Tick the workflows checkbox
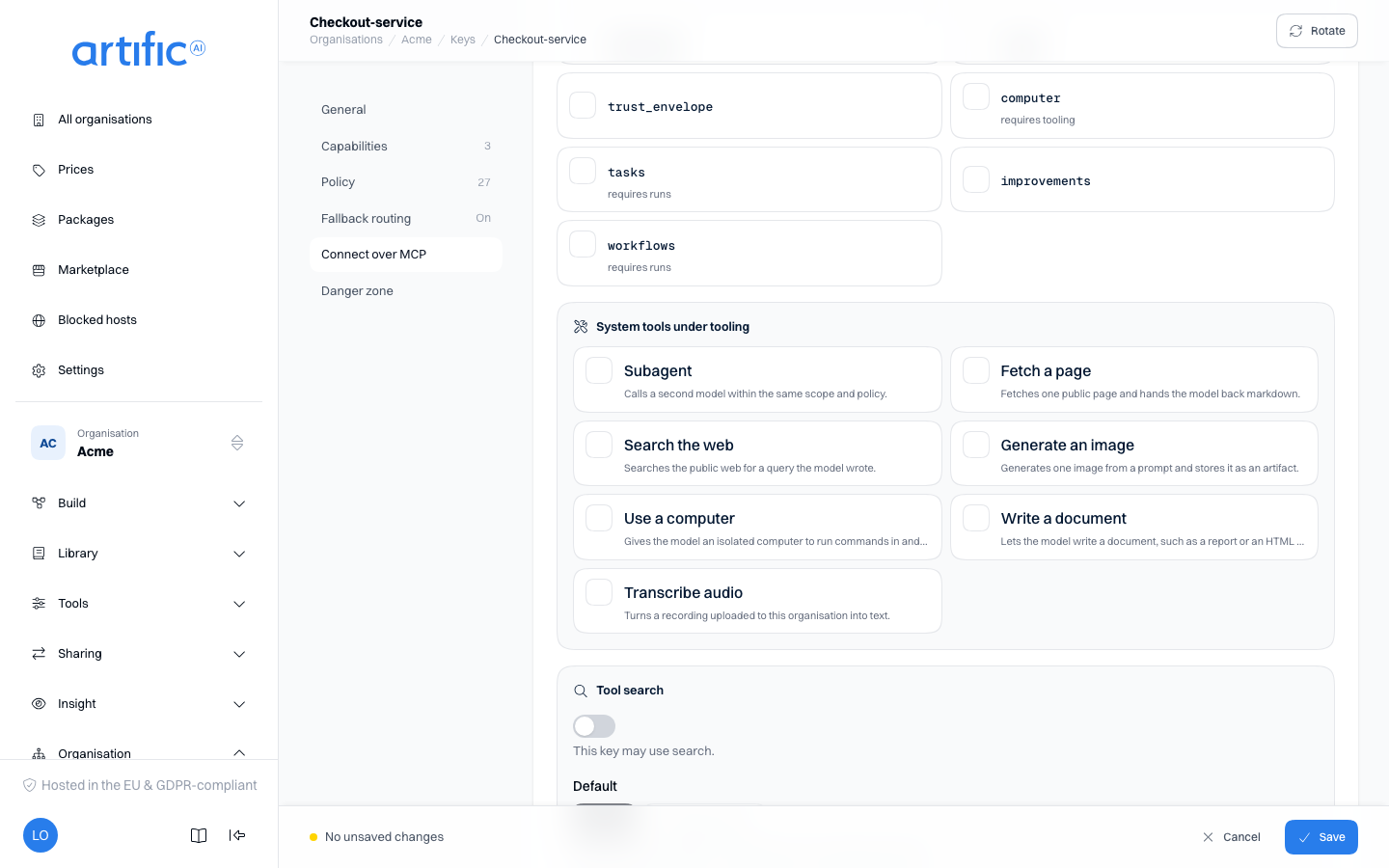Screen dimensions: 1389x868 click(x=583, y=244)
